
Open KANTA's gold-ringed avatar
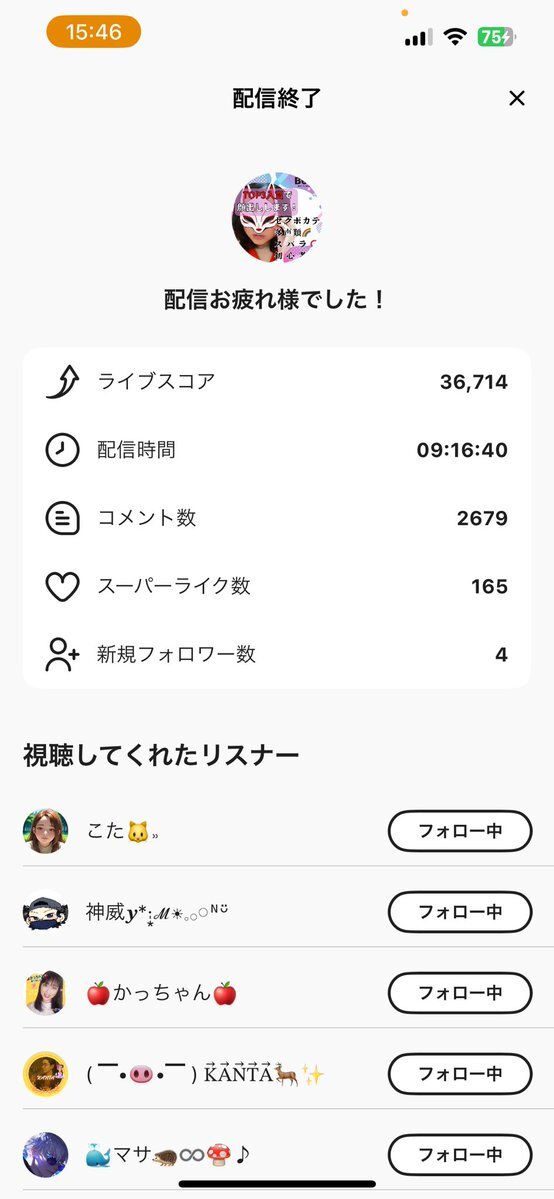pos(45,1074)
